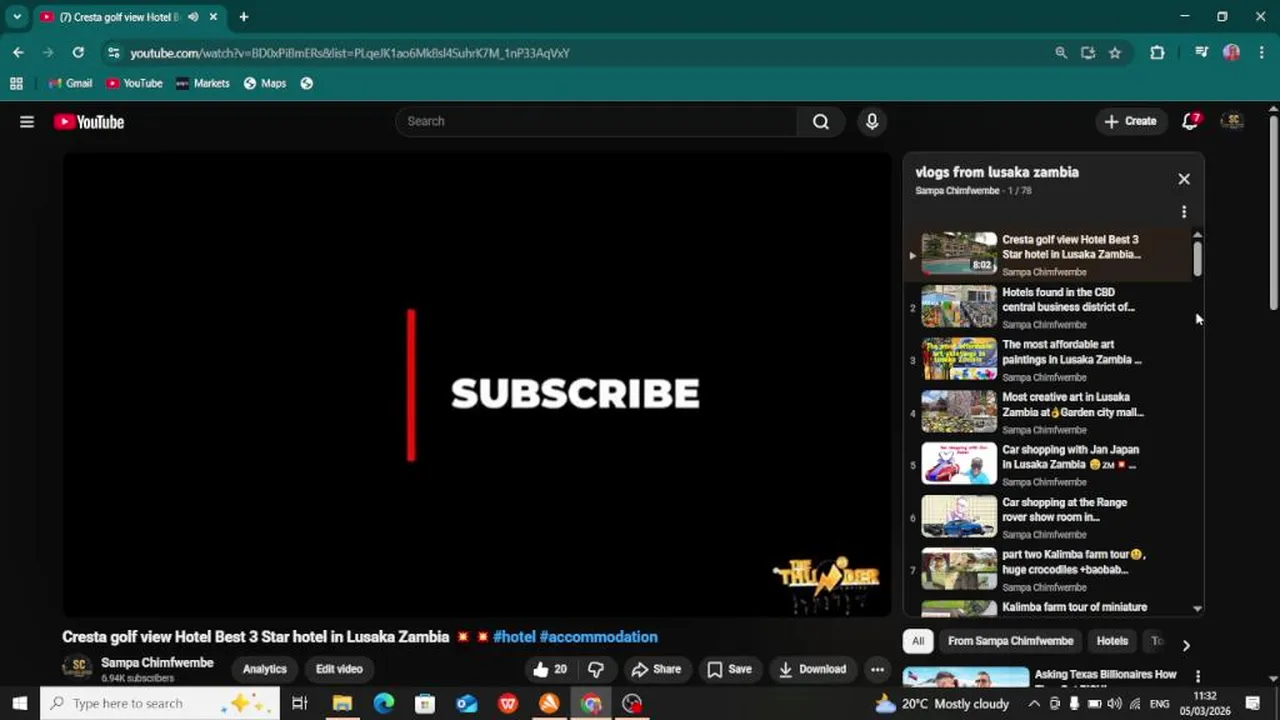
Task: Reload the page in Chrome
Action: tap(78, 53)
